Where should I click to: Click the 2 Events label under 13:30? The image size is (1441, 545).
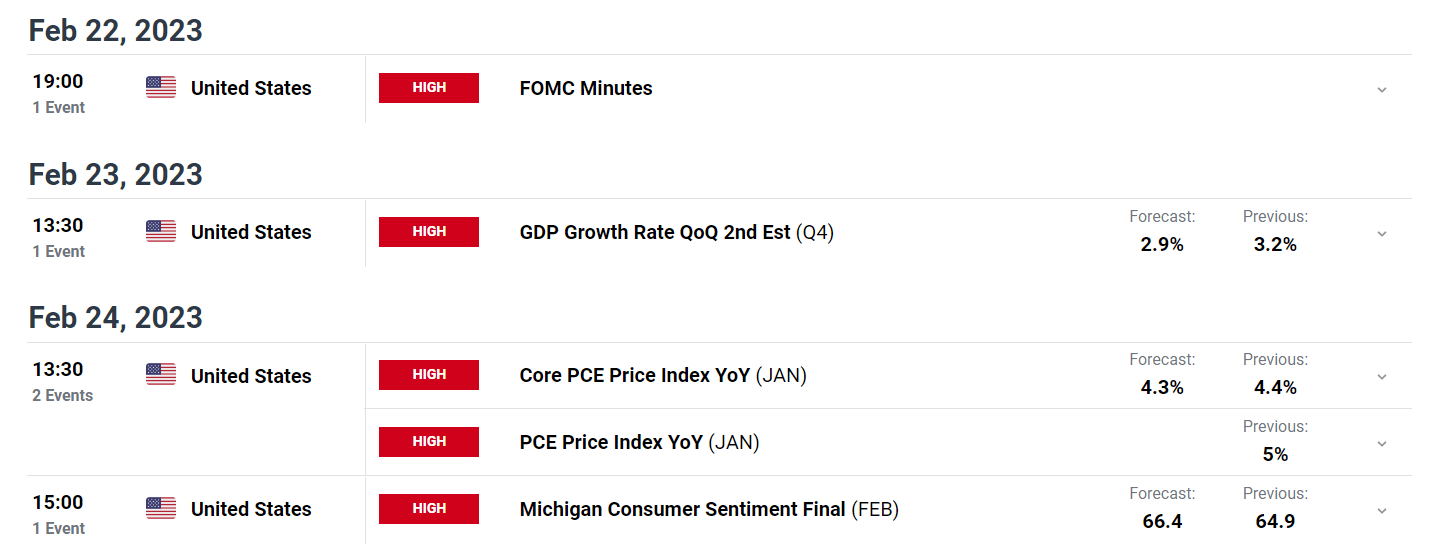click(x=62, y=396)
